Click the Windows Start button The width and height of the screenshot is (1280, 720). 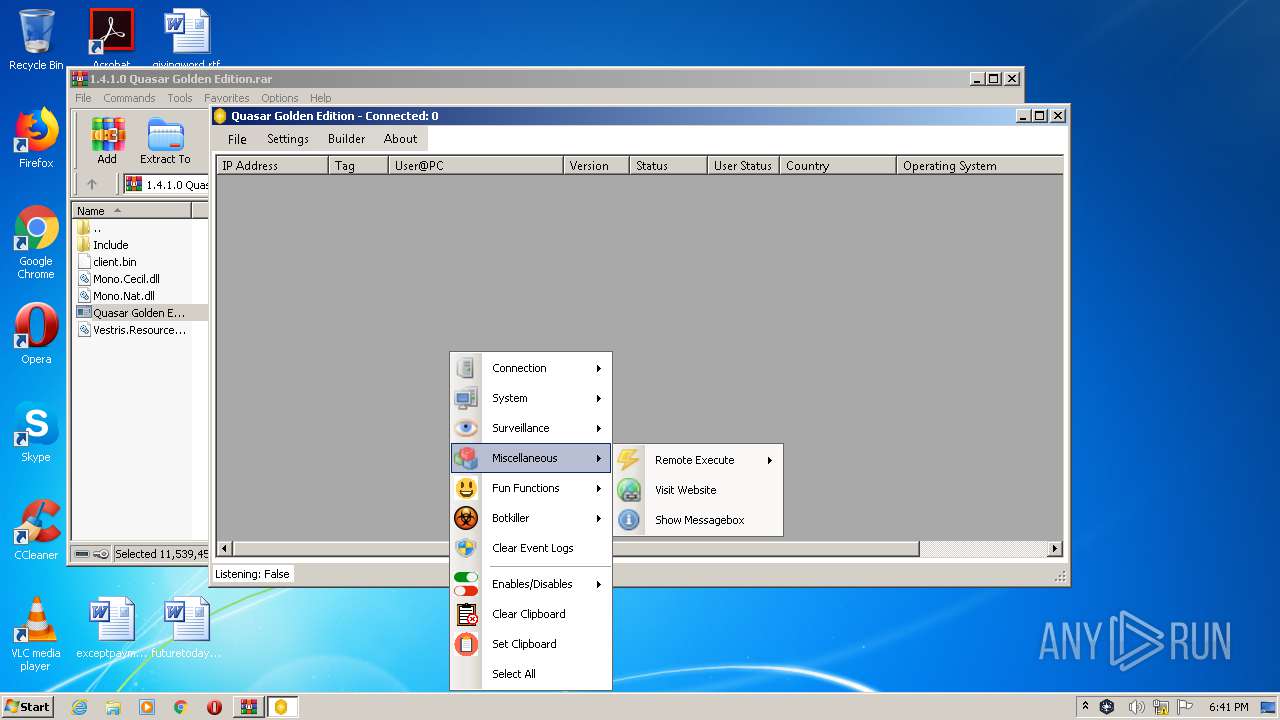pos(28,706)
